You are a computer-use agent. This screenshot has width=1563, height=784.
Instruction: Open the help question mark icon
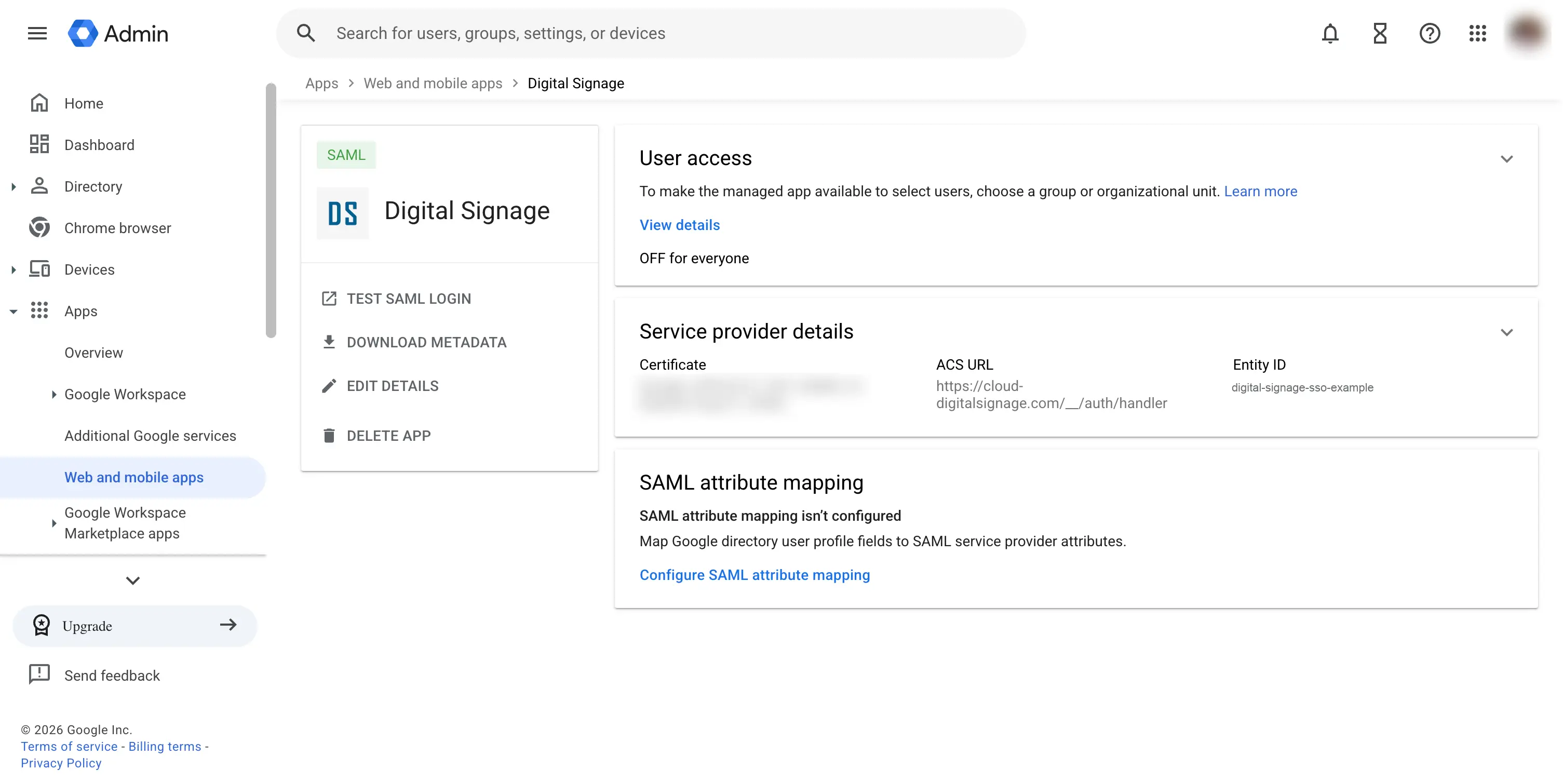point(1430,33)
